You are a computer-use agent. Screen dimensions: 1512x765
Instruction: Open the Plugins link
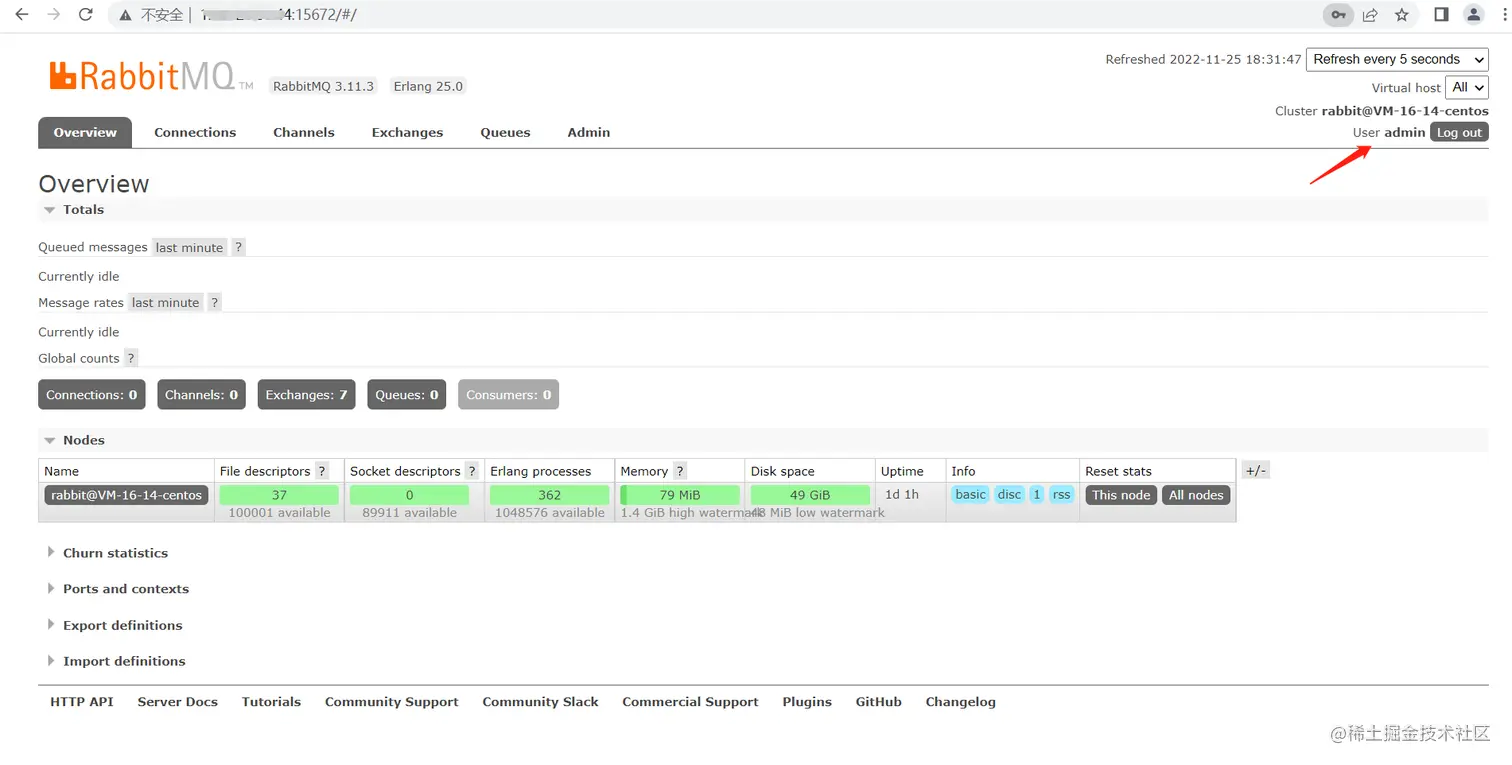pyautogui.click(x=807, y=702)
